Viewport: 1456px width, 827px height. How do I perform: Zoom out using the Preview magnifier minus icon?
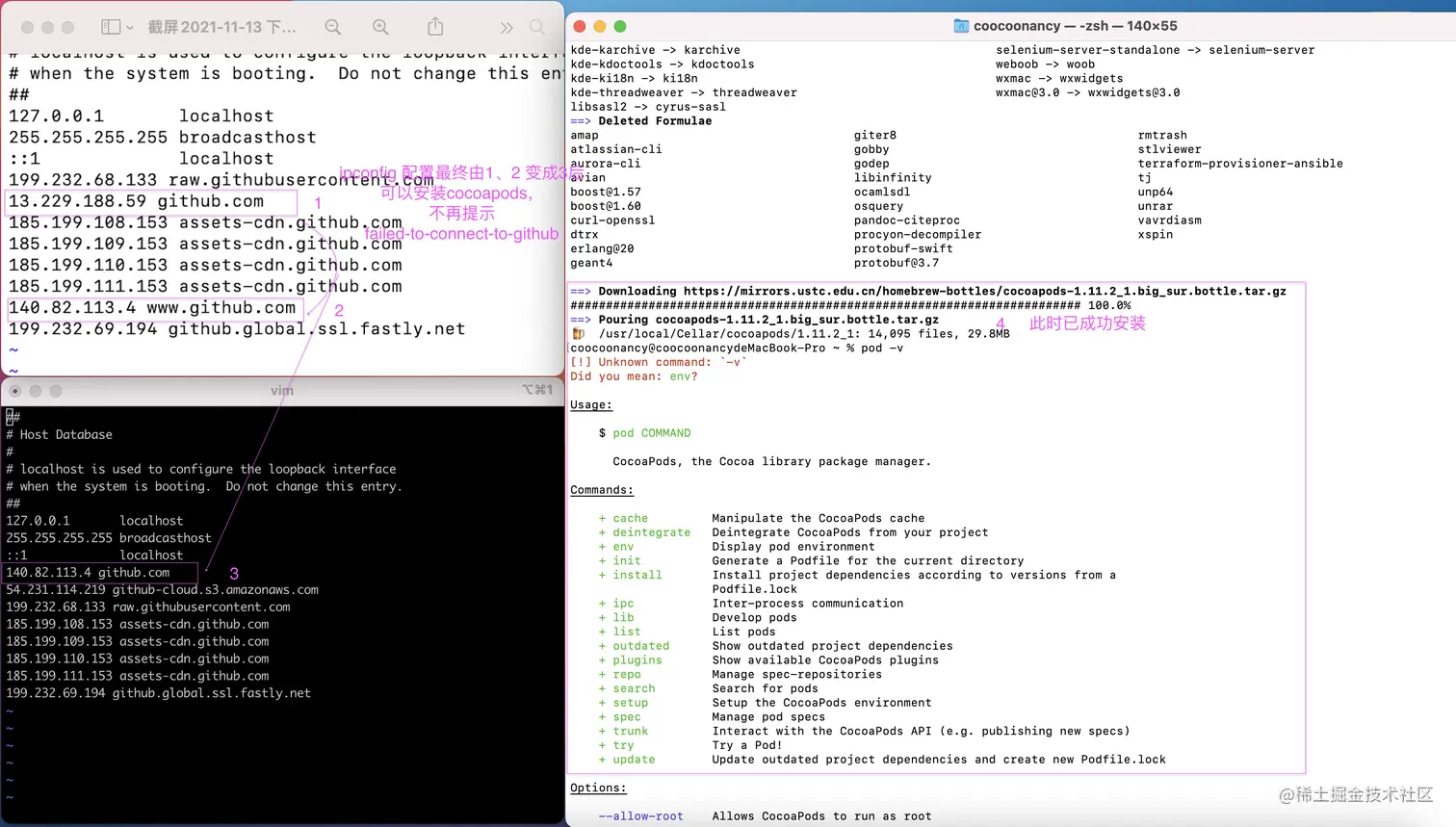tap(333, 27)
